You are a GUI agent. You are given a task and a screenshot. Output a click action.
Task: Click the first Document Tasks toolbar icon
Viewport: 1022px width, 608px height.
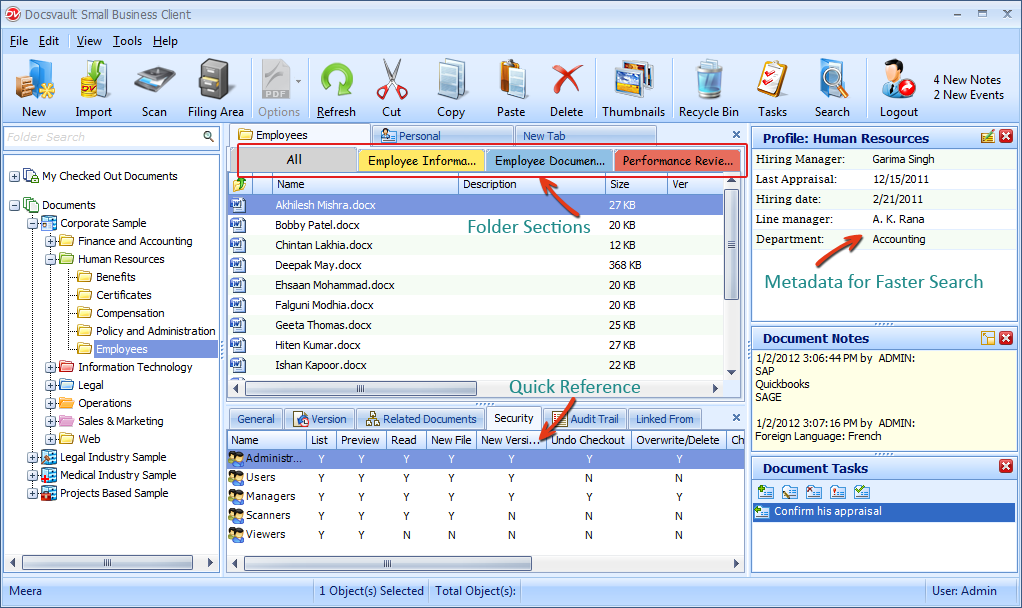tap(766, 492)
